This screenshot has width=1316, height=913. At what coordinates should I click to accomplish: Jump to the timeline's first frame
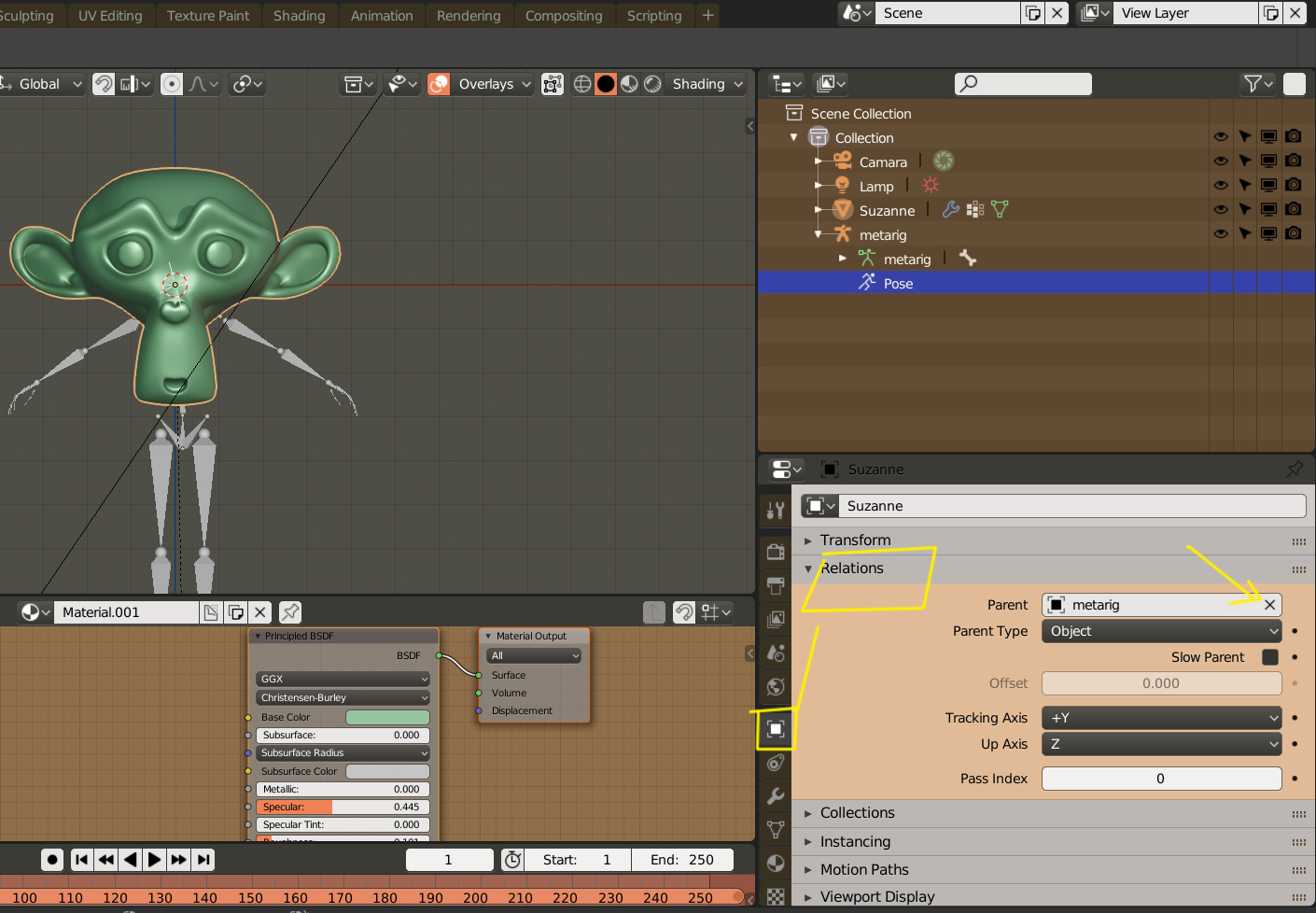pos(81,860)
